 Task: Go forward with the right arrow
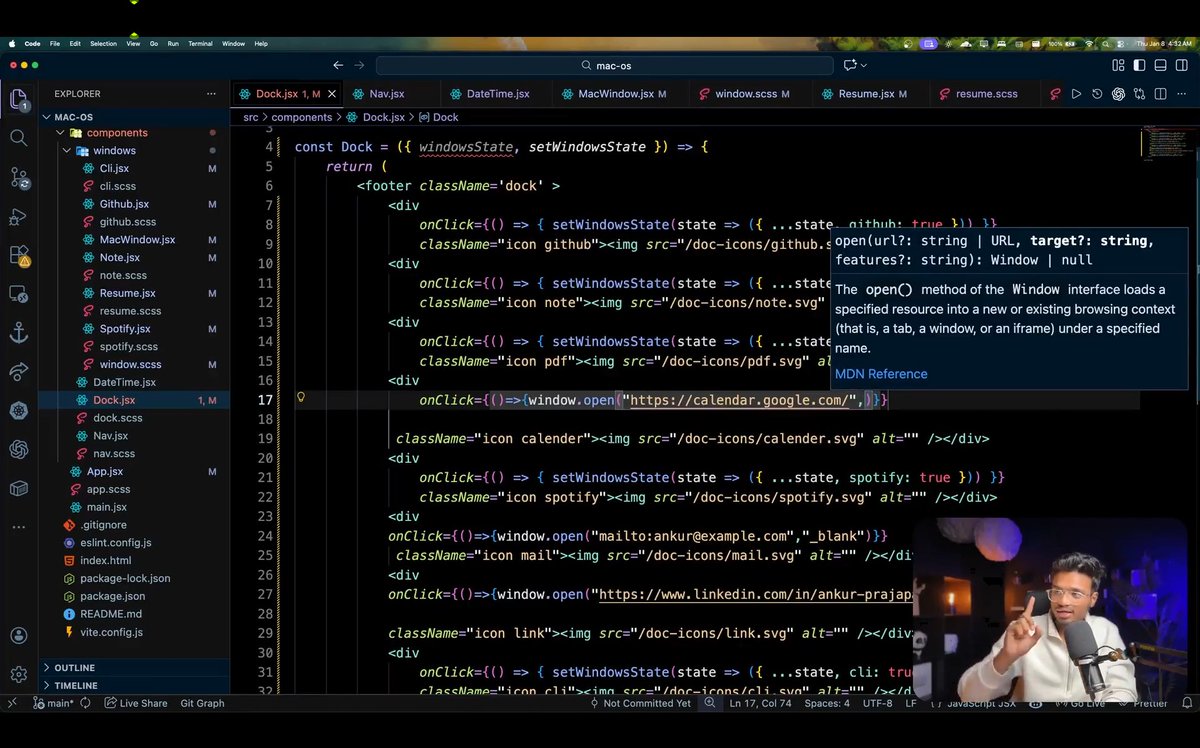(x=360, y=65)
